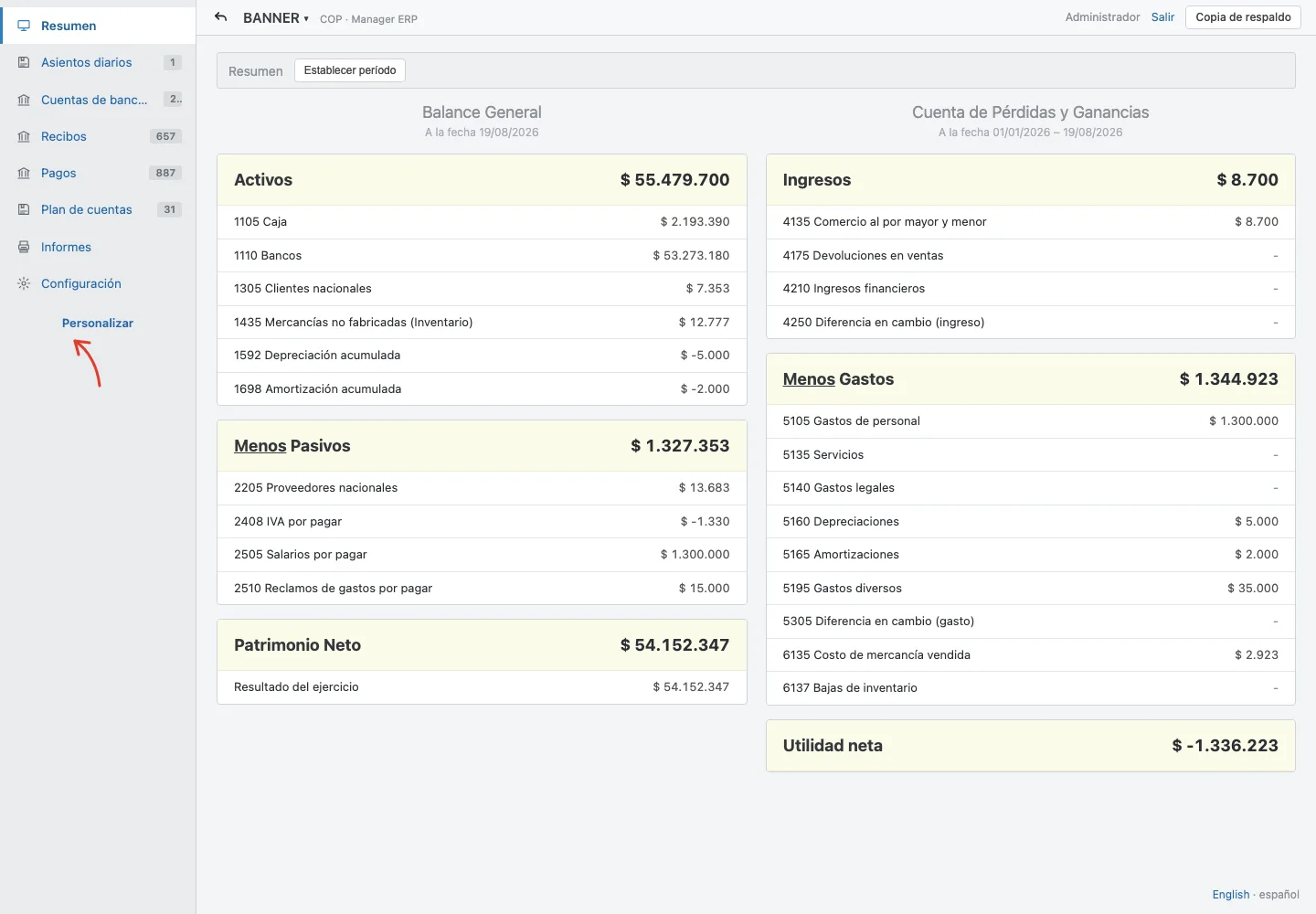
Task: Click the Informes printer icon
Action: (24, 247)
